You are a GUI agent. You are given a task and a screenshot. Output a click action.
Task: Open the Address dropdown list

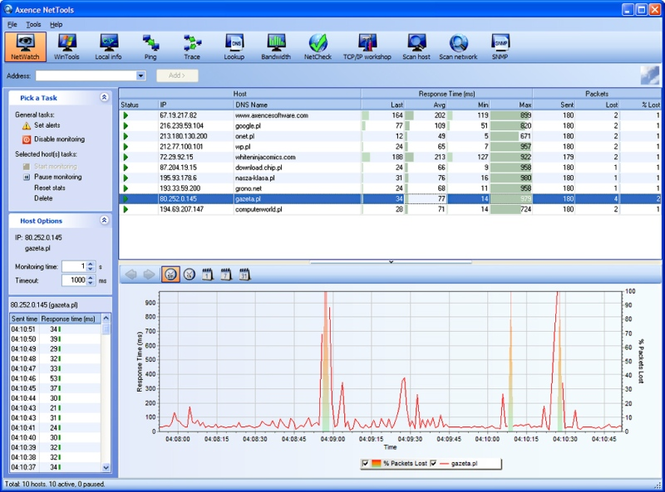point(138,76)
